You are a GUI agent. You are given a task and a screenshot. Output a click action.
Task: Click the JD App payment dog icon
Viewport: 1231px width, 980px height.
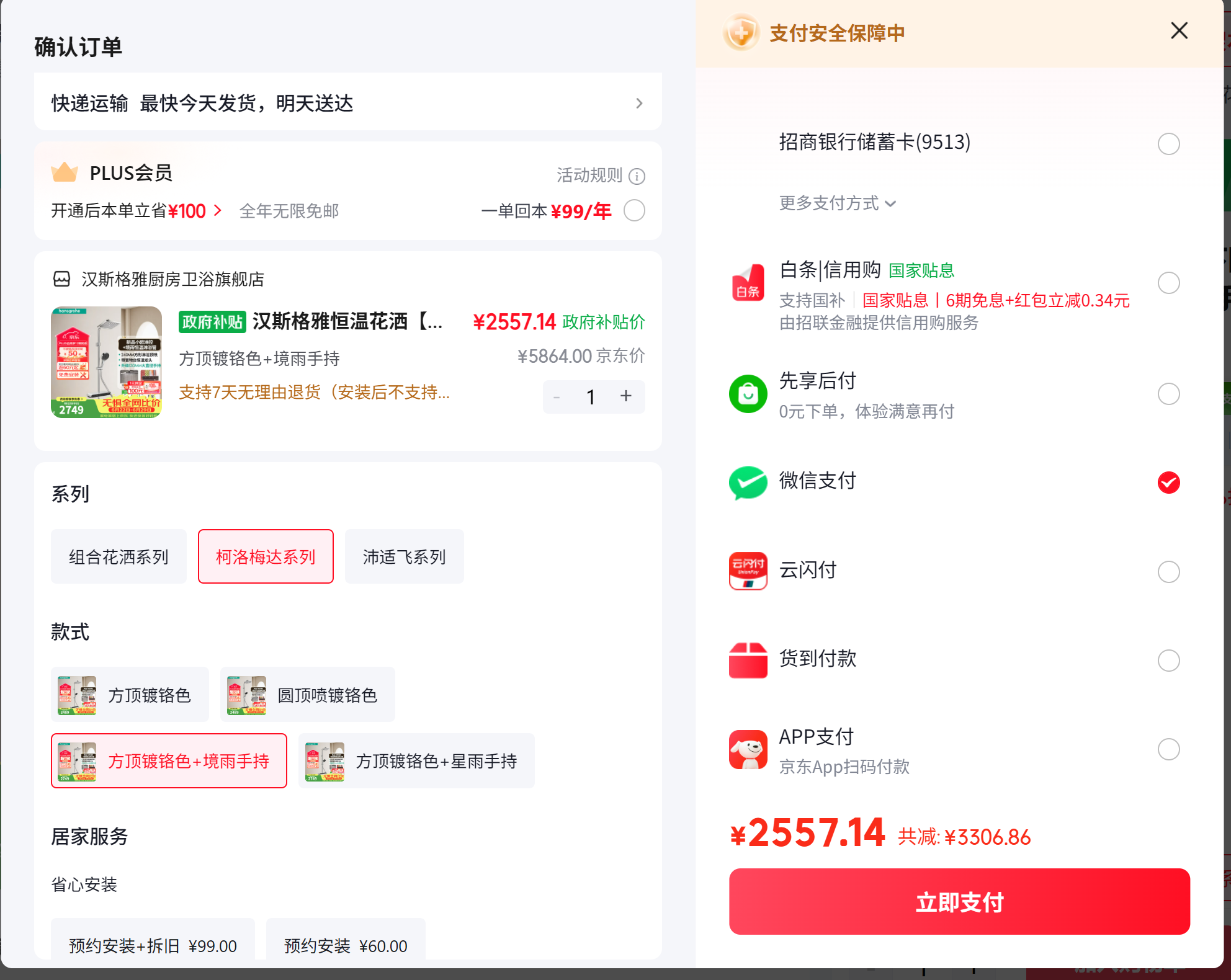748,749
